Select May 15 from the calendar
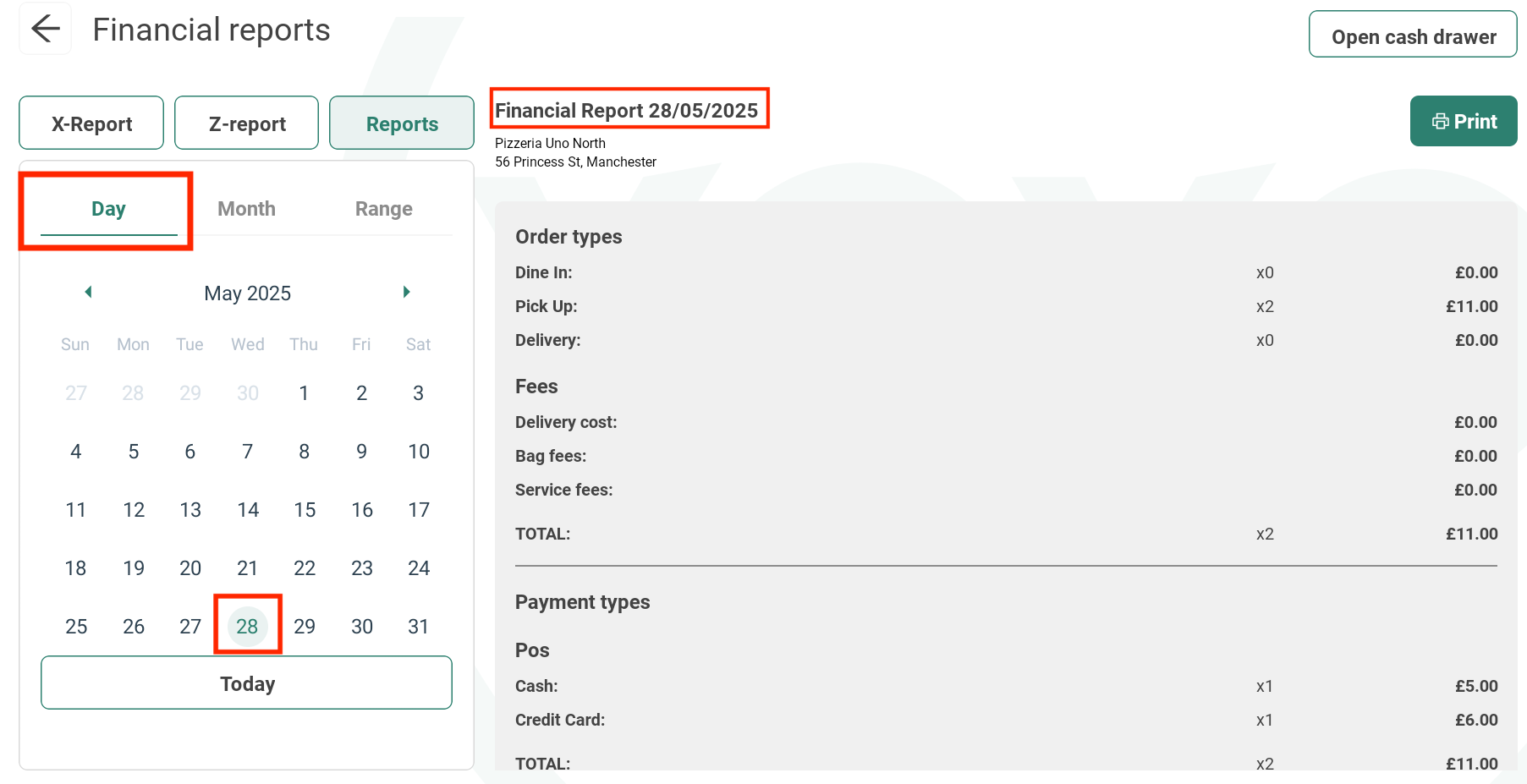1527x784 pixels. coord(304,509)
